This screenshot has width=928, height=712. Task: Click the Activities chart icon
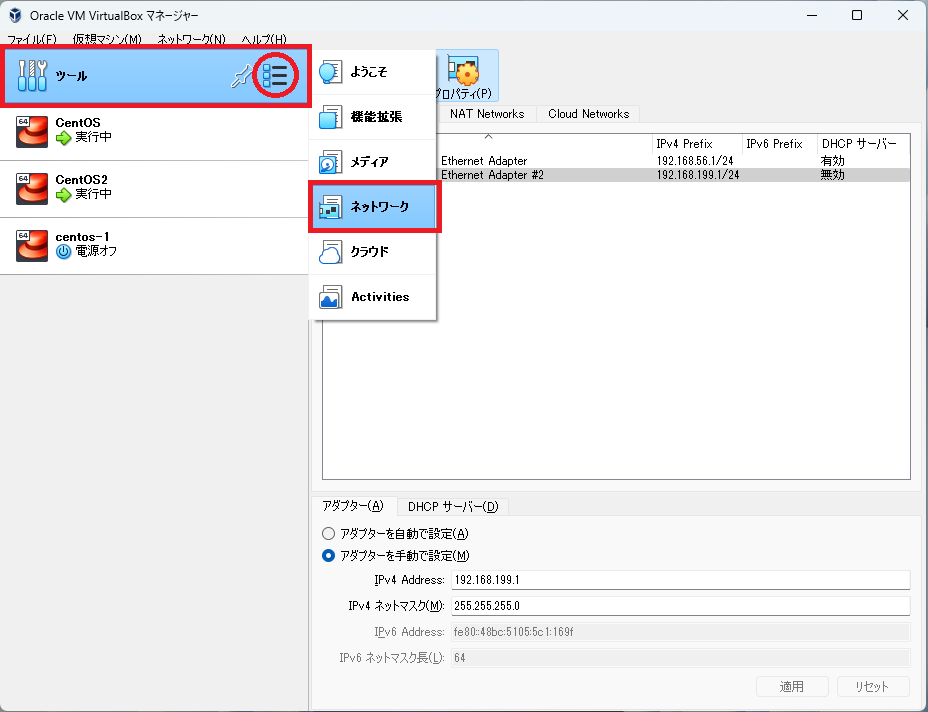[x=330, y=297]
